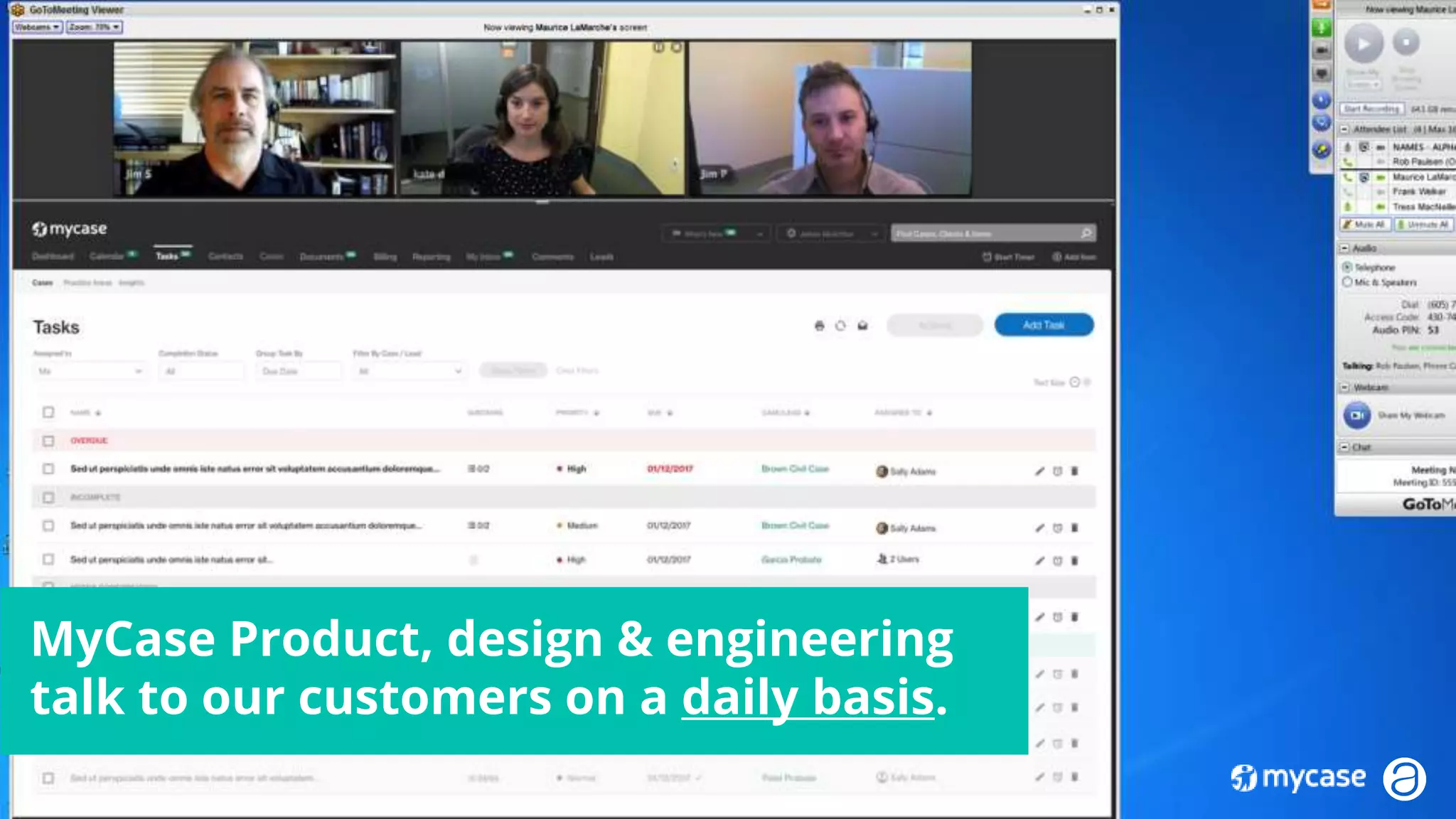
Task: Delete the Medium priority task
Action: point(1074,528)
